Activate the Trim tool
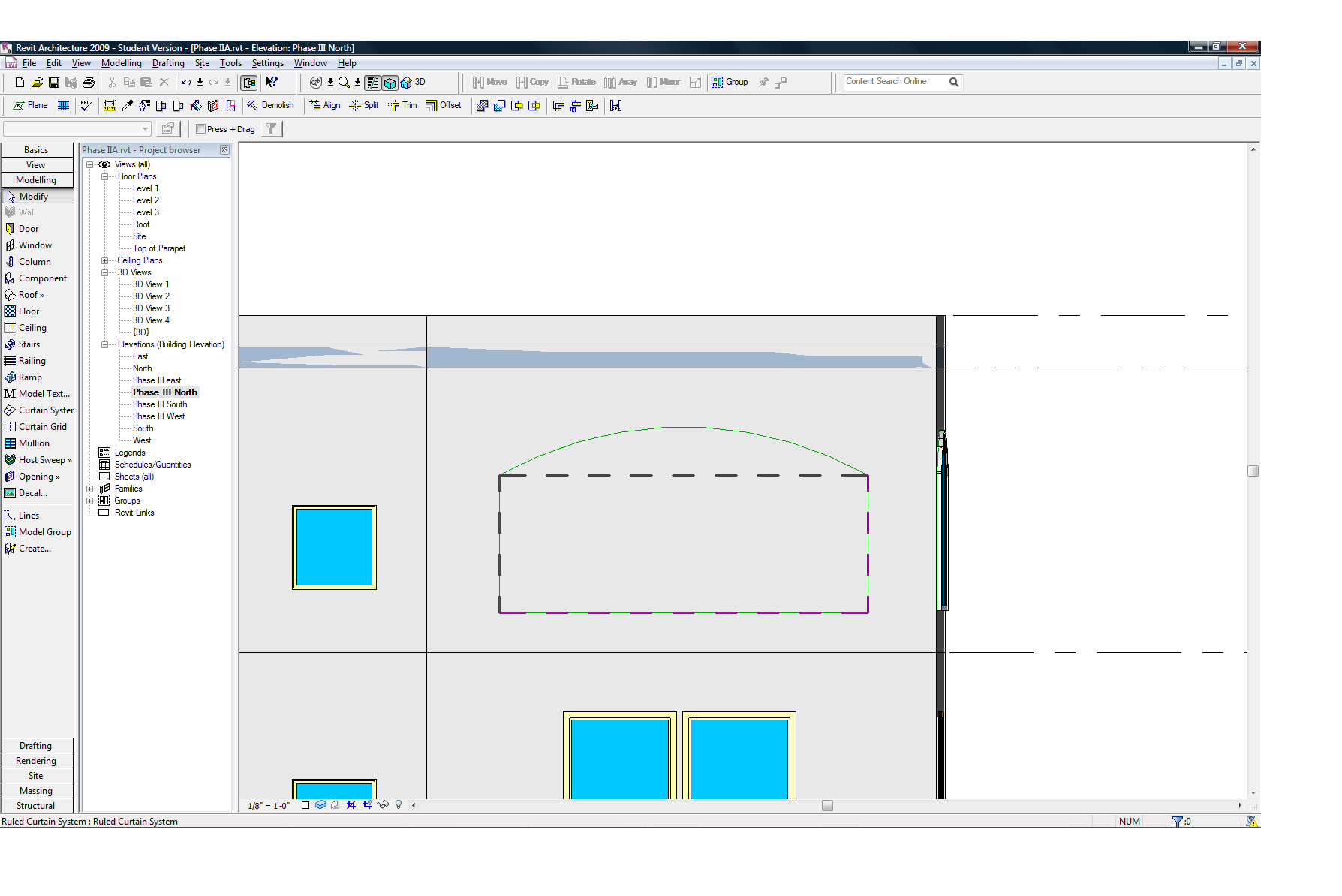Screen dimensions: 1342x896 (402, 106)
